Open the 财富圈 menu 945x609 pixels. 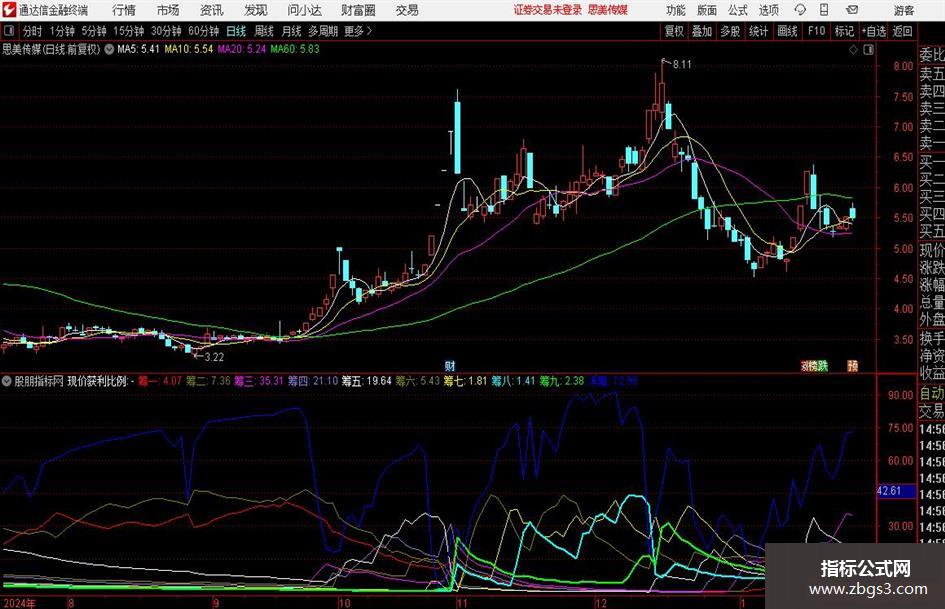358,10
